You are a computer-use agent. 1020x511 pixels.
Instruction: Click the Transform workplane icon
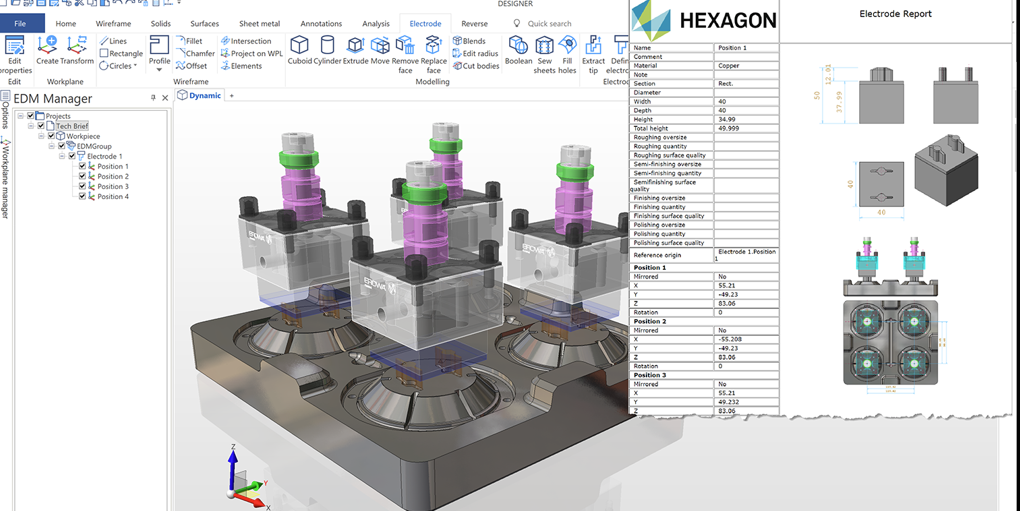77,51
